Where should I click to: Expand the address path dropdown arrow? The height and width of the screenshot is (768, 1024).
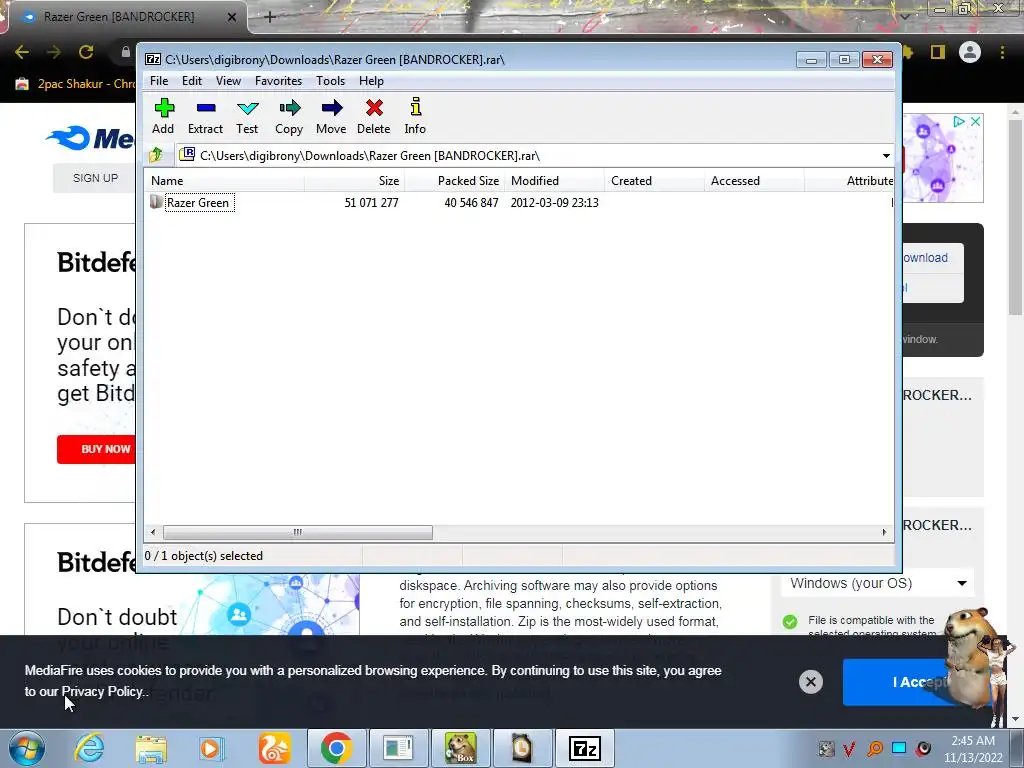886,156
